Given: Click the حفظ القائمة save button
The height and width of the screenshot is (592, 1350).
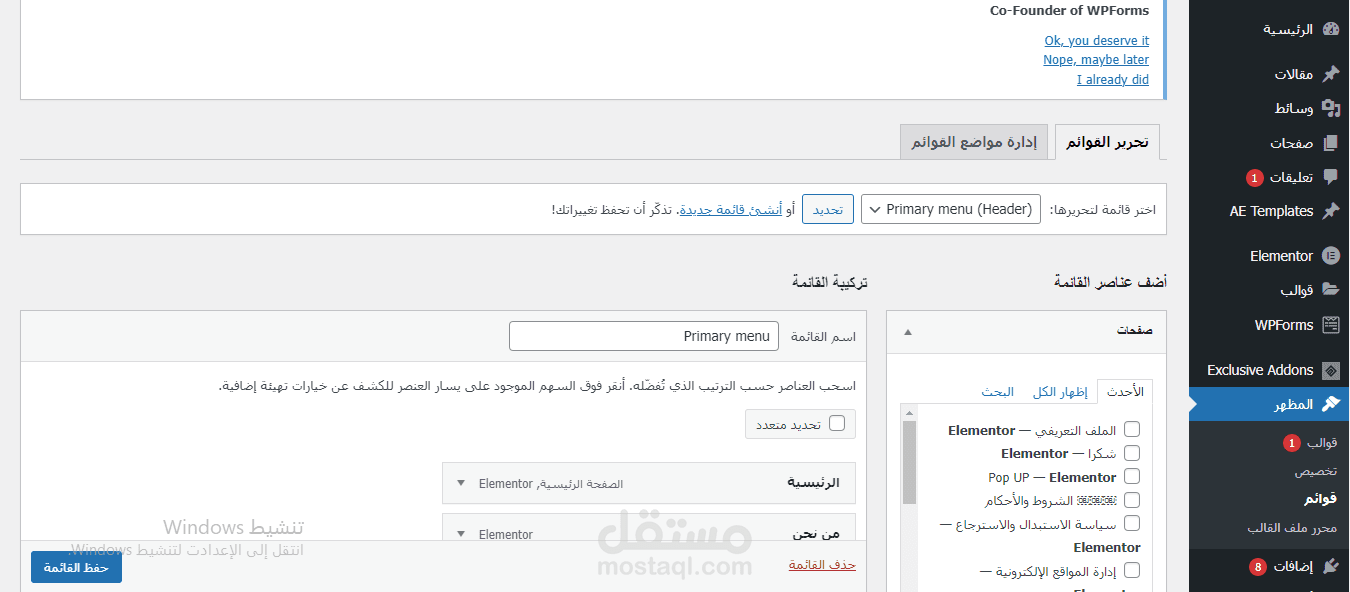Looking at the screenshot, I should [x=75, y=566].
